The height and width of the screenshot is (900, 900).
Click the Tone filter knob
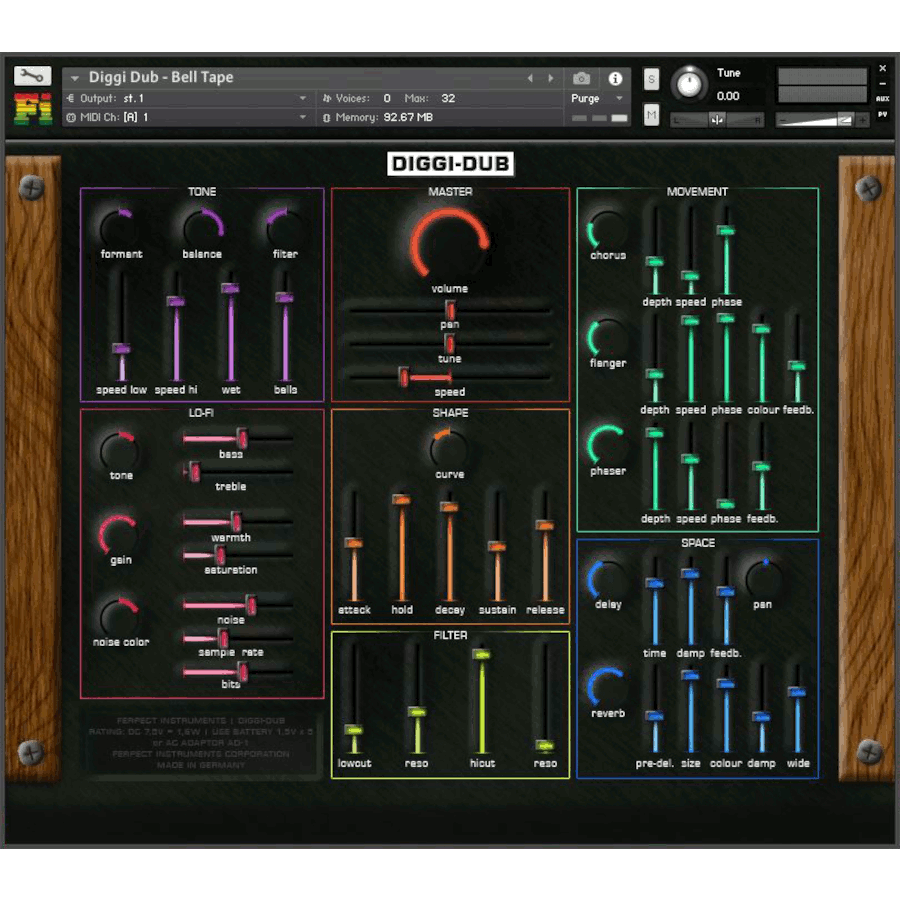pos(285,228)
